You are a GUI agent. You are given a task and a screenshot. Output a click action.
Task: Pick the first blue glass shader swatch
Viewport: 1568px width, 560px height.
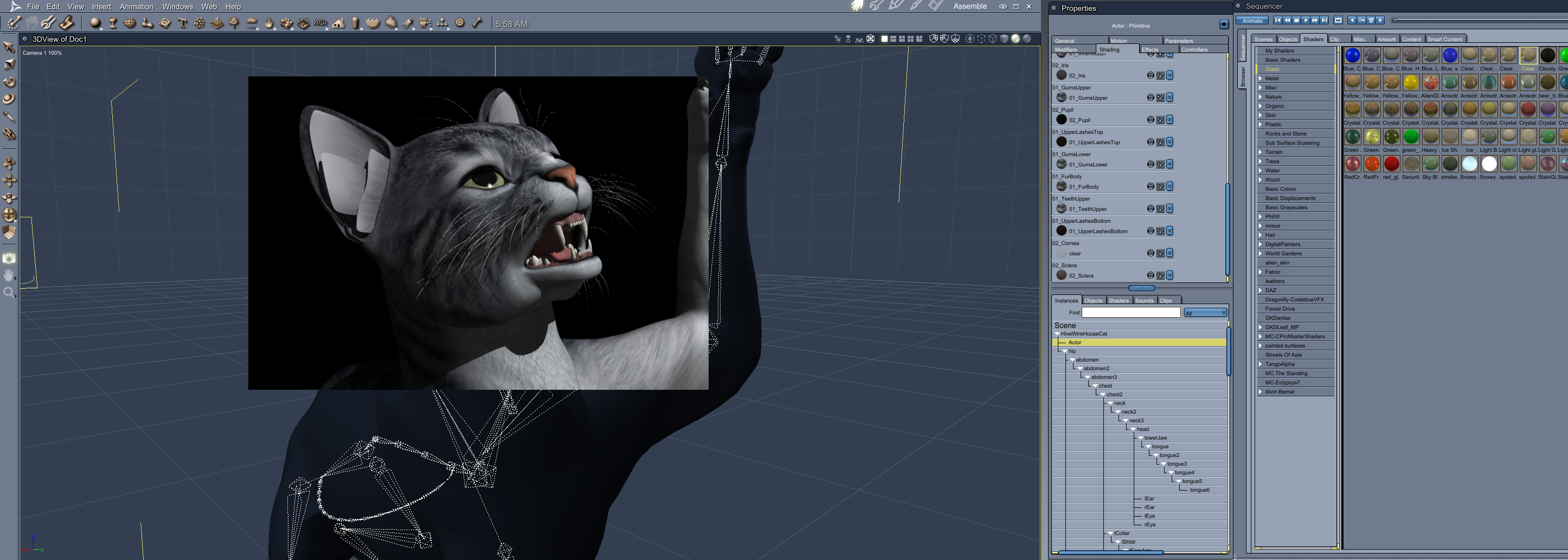coord(1353,56)
